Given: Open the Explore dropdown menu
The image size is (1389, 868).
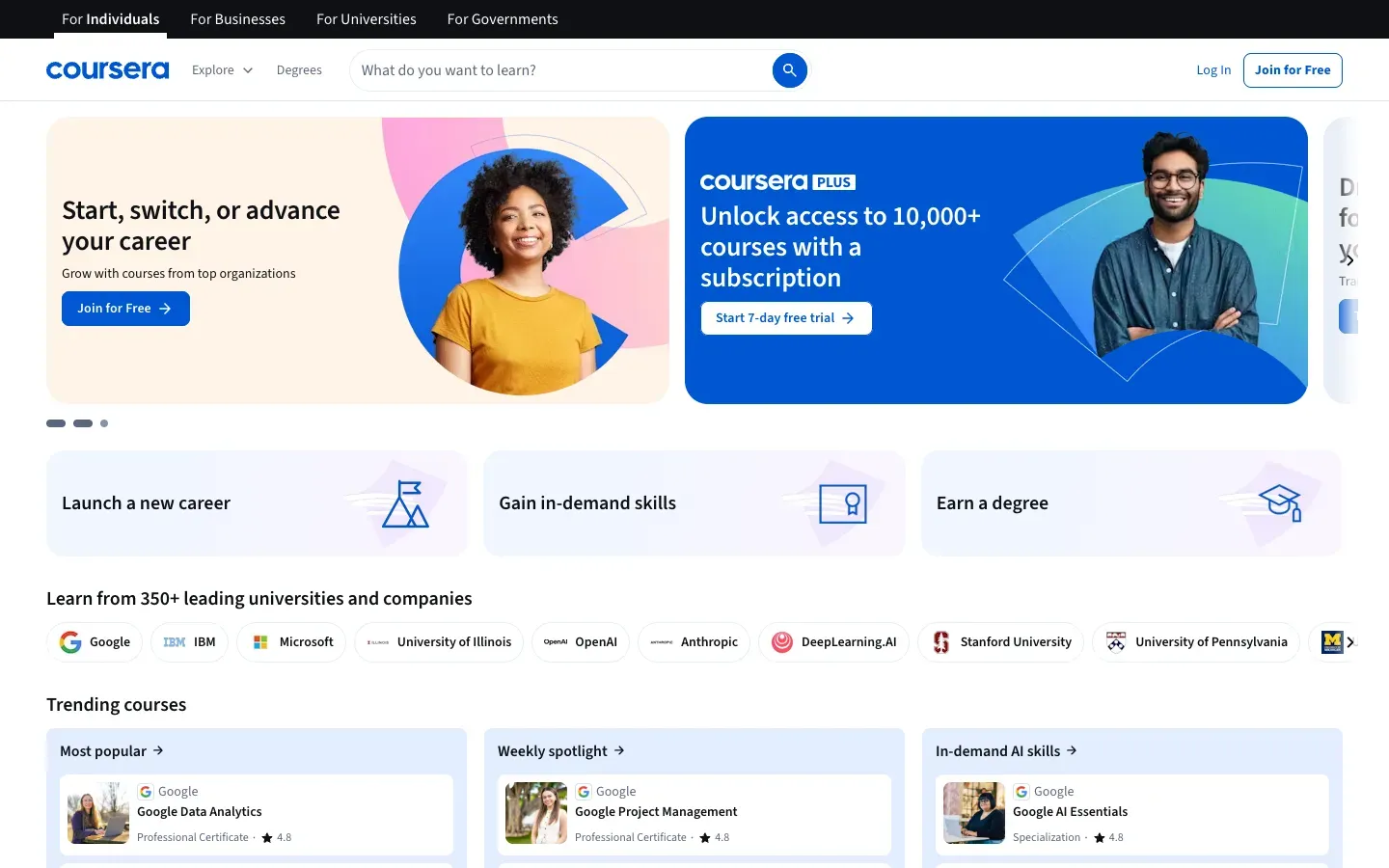Looking at the screenshot, I should click(x=221, y=69).
